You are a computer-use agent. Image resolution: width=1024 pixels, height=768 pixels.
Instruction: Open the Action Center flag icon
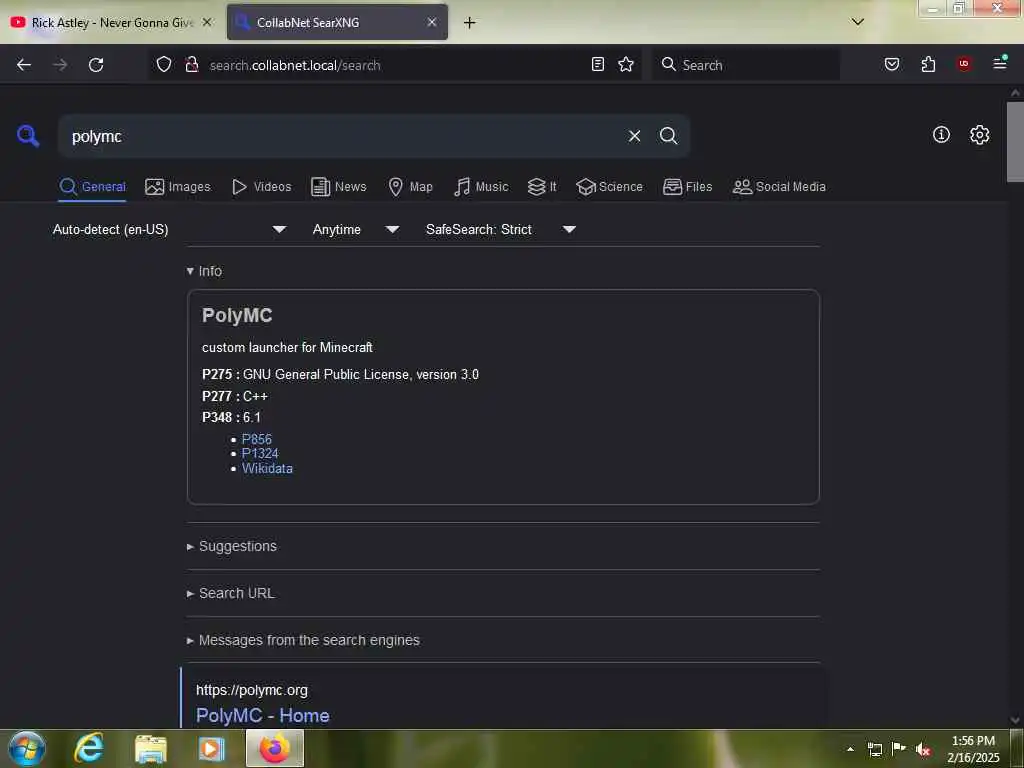click(899, 749)
